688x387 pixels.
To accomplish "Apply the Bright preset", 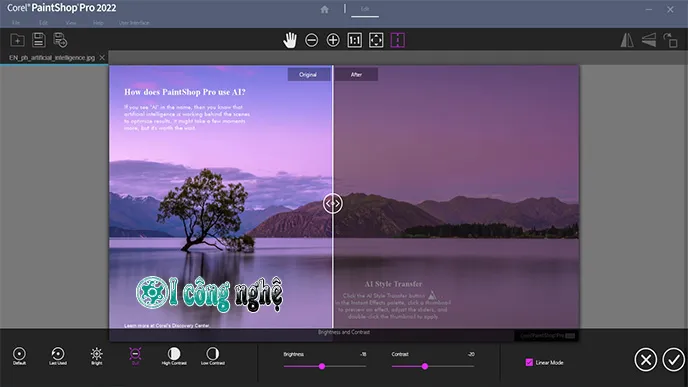I will (97, 356).
